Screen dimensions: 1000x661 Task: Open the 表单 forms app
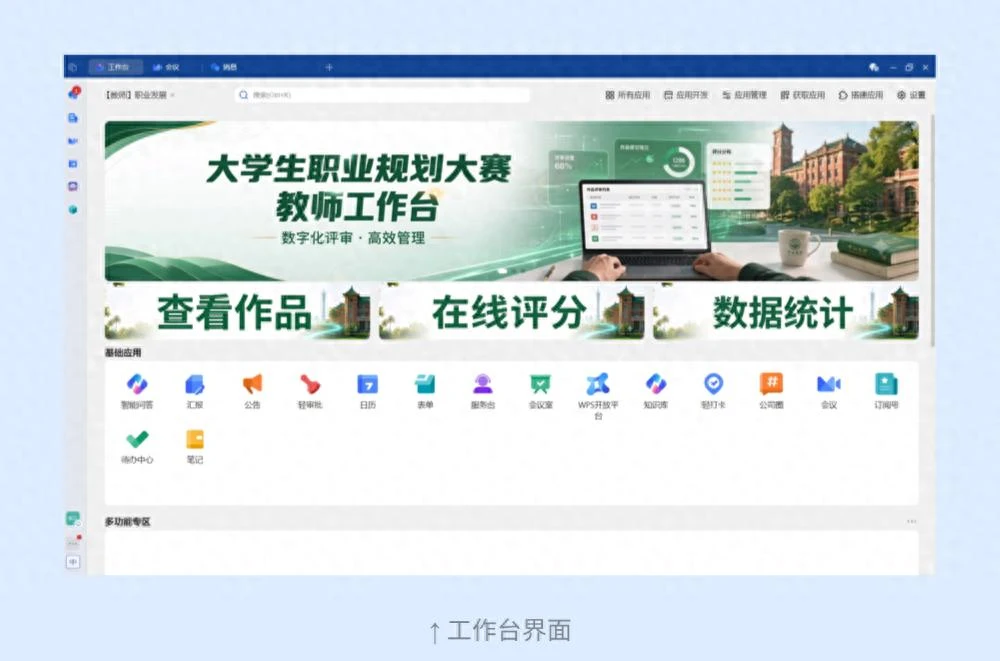[425, 390]
